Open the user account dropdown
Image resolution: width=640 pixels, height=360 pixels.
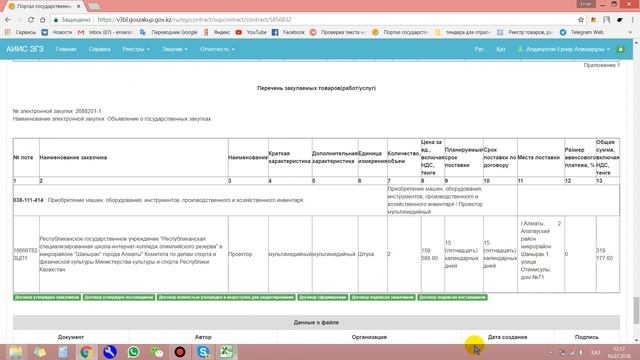pyautogui.click(x=564, y=49)
